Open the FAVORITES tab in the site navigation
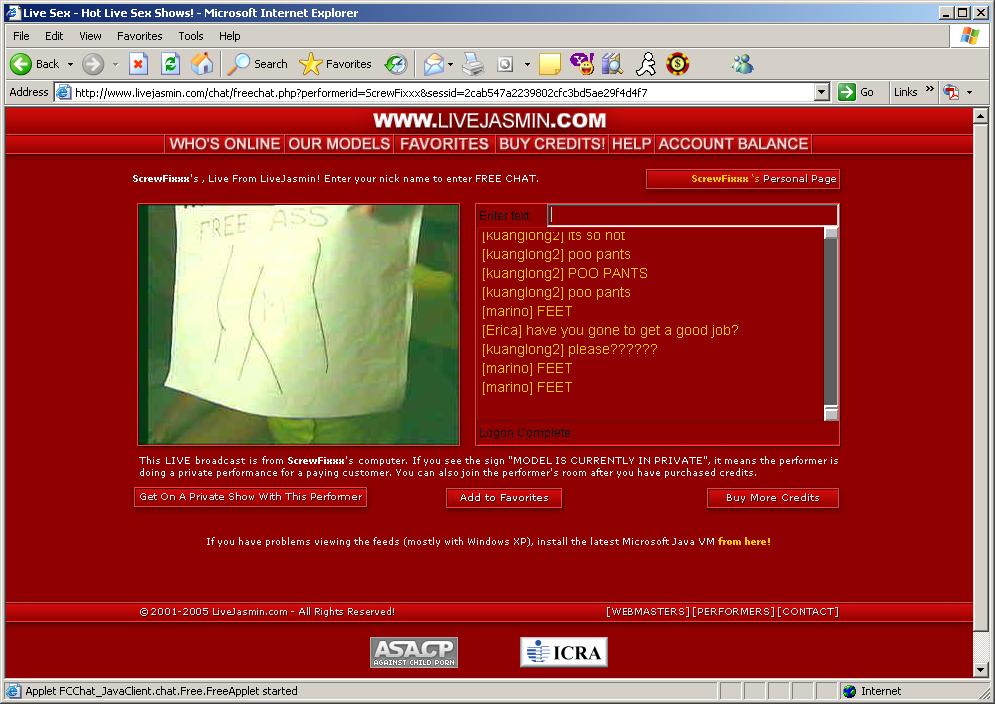Viewport: 995px width, 704px height. [444, 144]
